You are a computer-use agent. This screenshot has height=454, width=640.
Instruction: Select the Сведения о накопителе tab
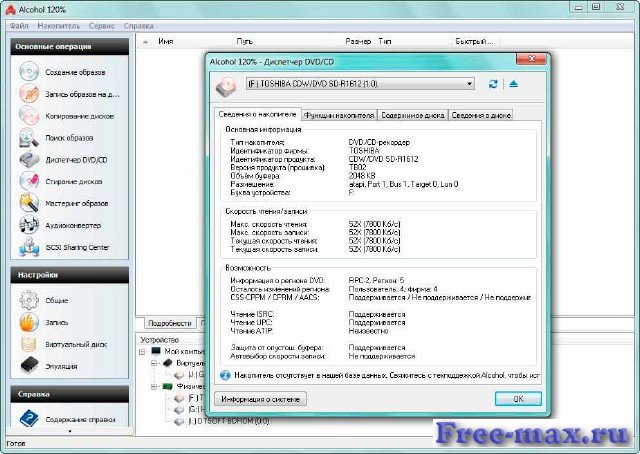[x=257, y=114]
